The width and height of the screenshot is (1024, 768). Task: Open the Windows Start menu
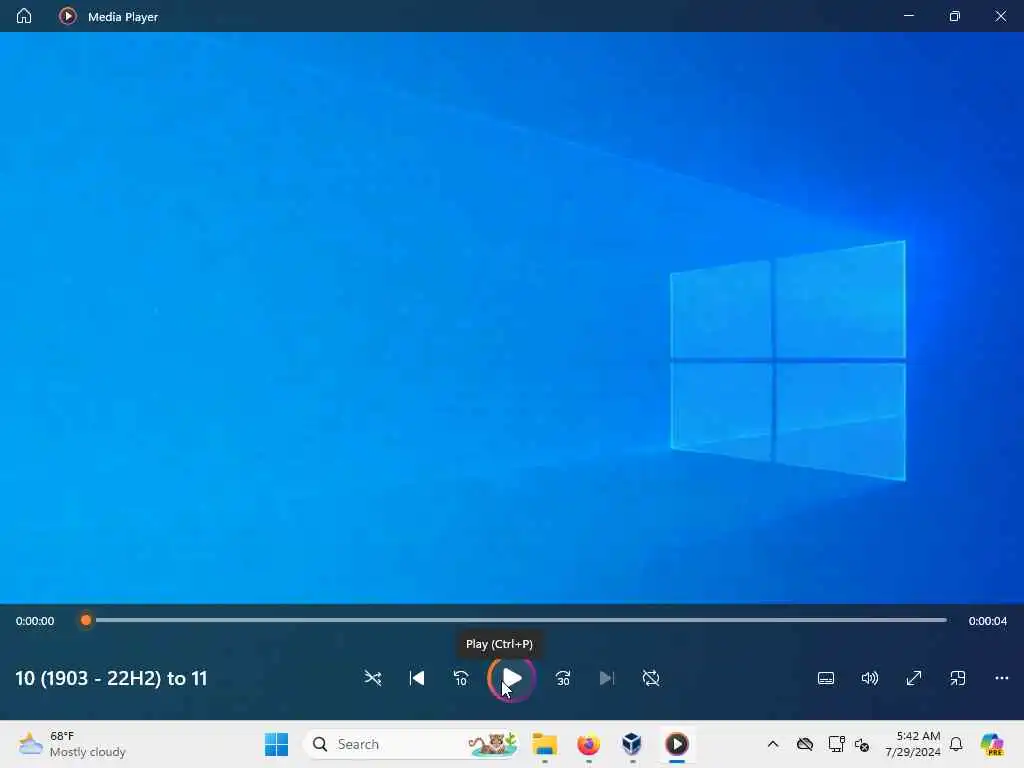click(x=276, y=744)
